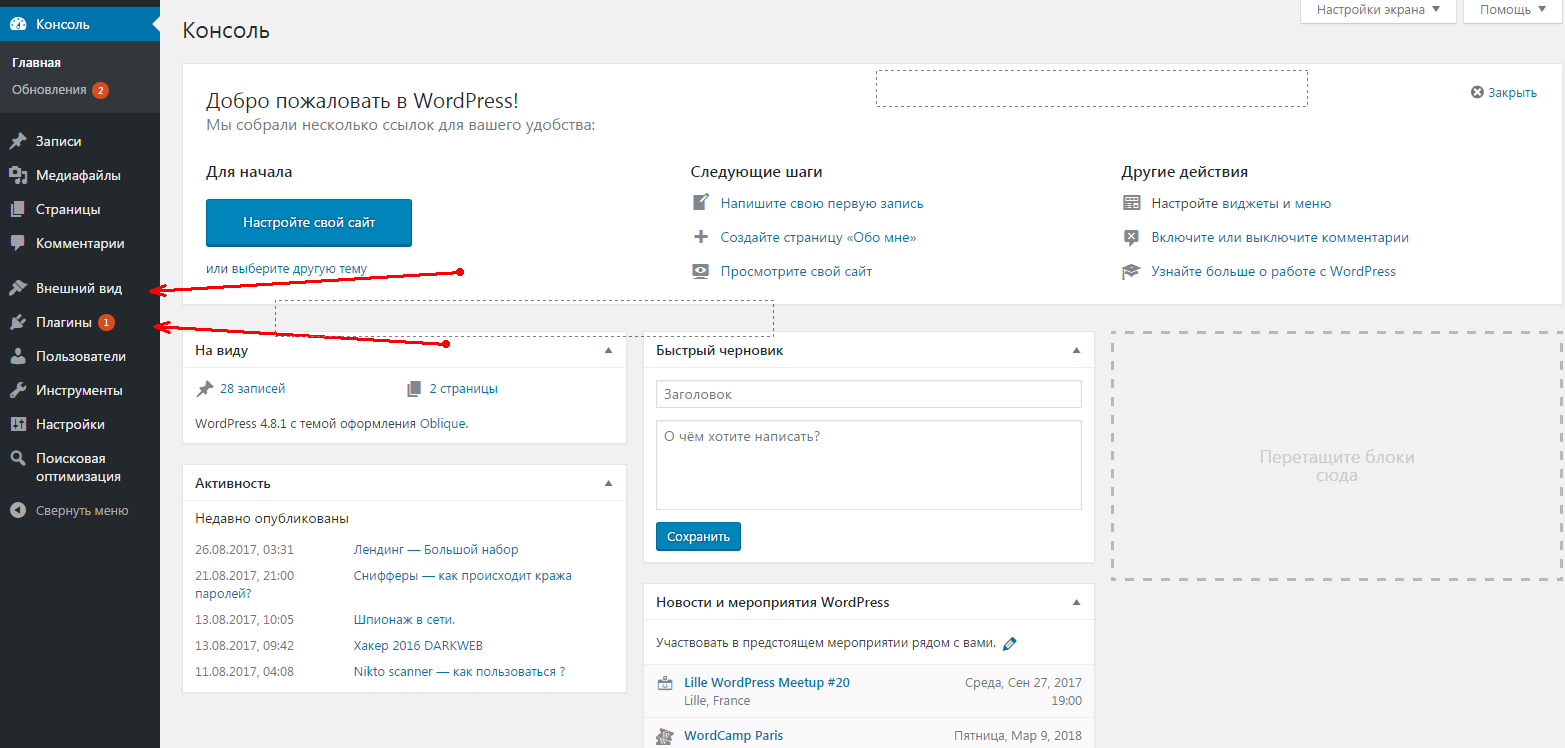The width and height of the screenshot is (1565, 748).
Task: Close the welcome panel with Закрыть
Action: point(1504,92)
